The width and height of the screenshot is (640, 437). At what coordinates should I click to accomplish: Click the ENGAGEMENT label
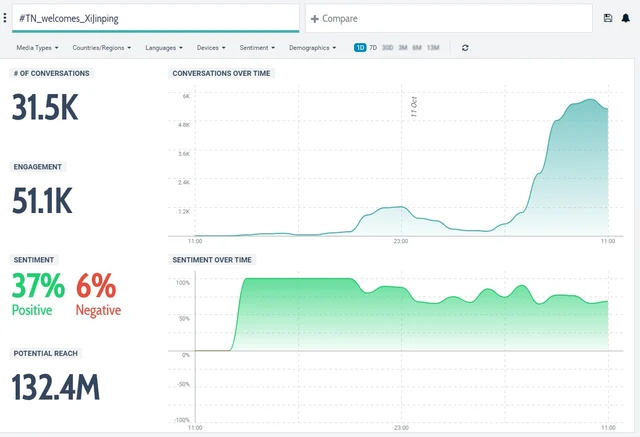[38, 167]
